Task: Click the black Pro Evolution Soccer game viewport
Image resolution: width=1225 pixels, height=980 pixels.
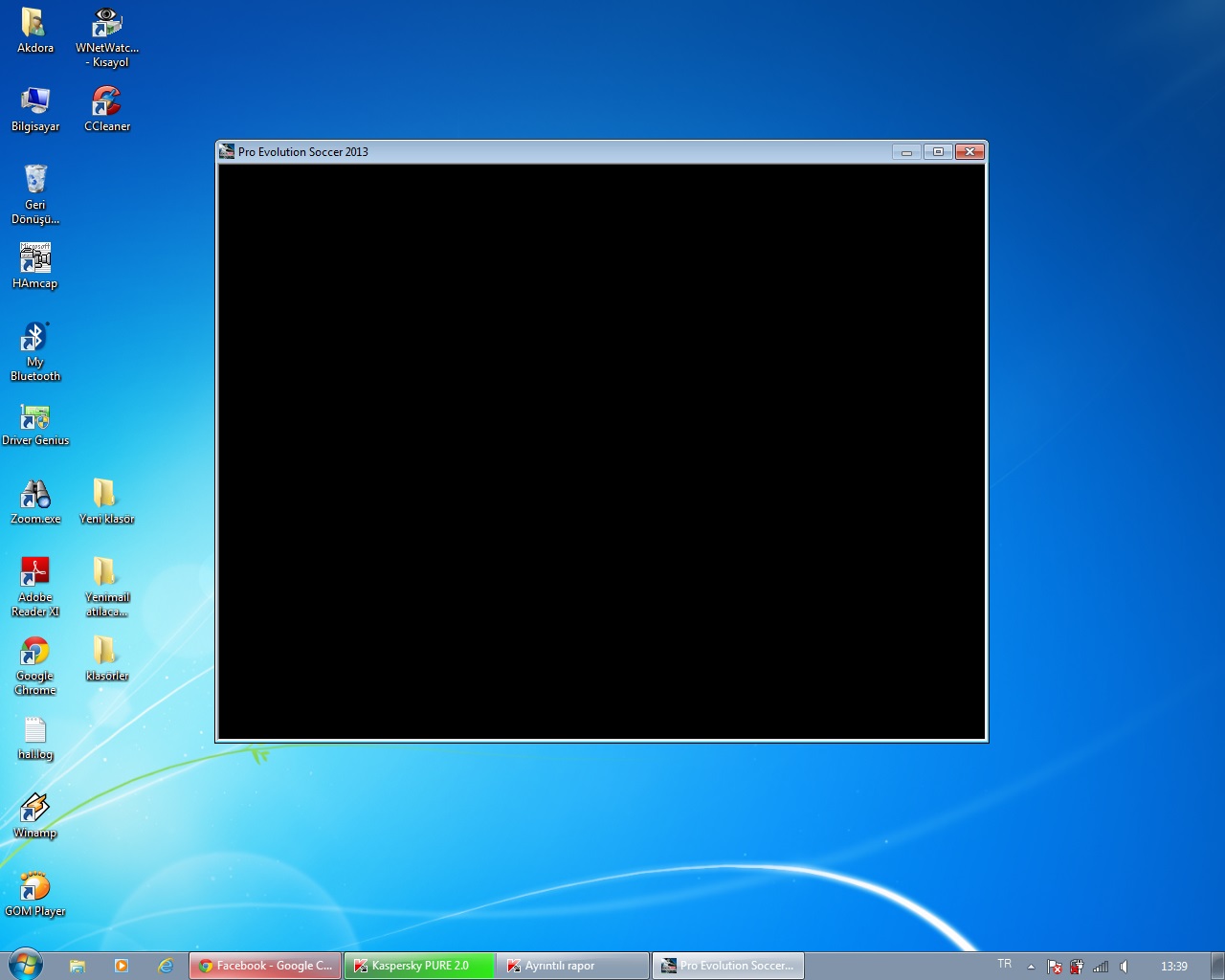Action: pyautogui.click(x=602, y=451)
